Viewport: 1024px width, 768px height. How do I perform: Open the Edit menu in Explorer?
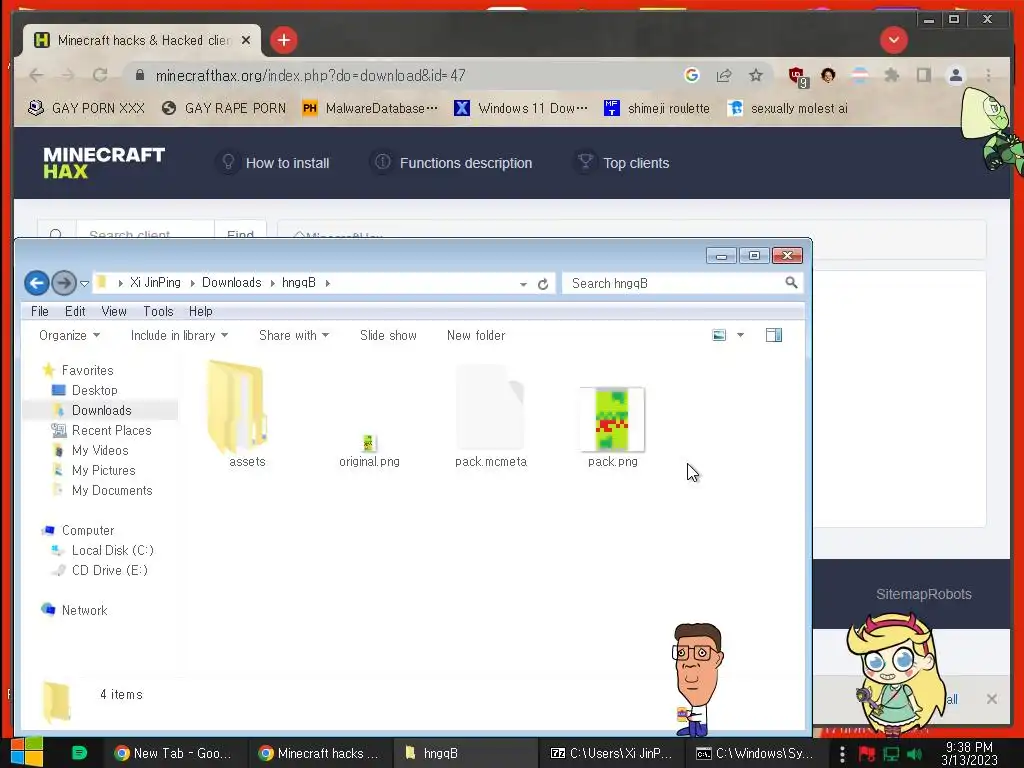pos(75,312)
